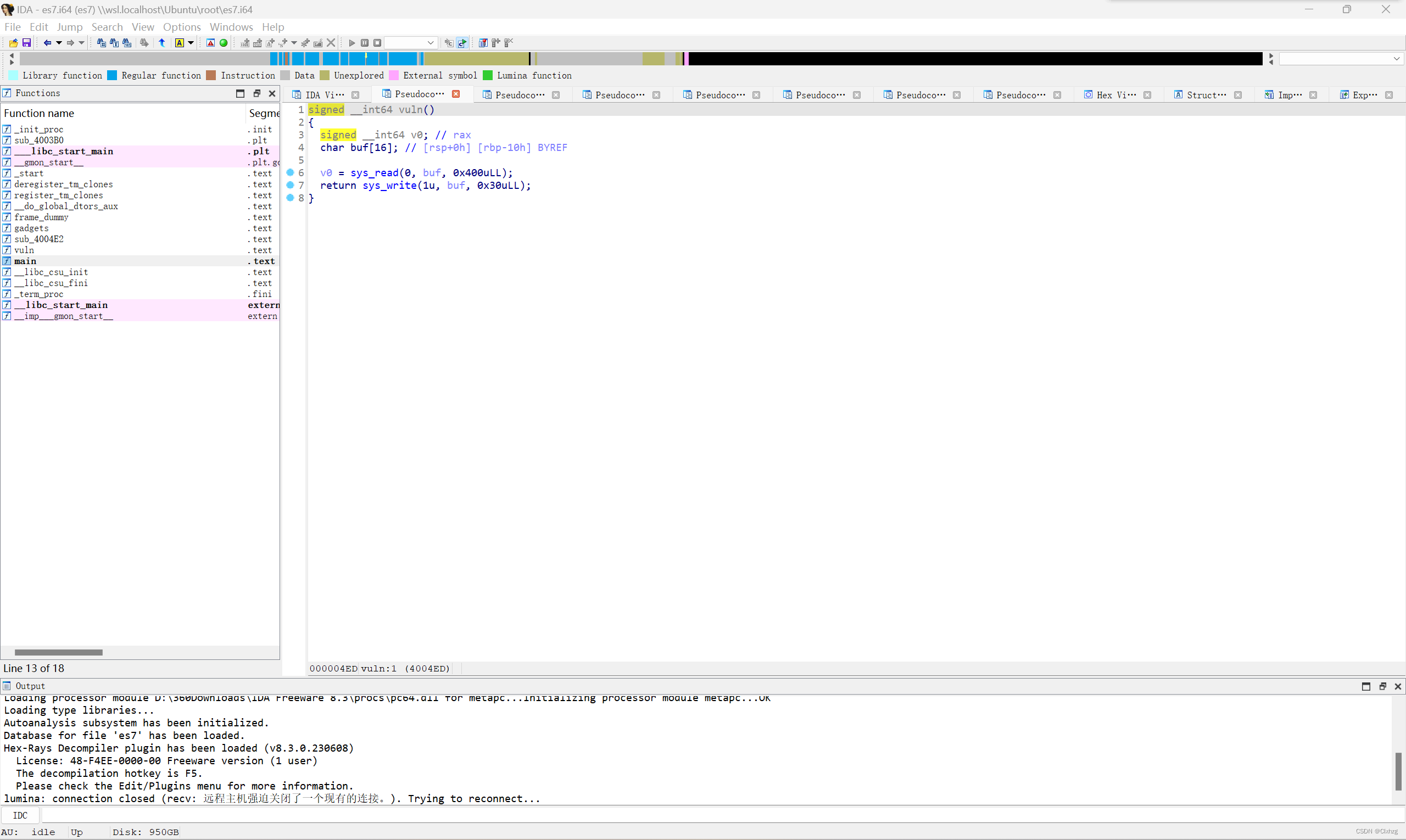The image size is (1406, 840).
Task: Open the Search menu
Action: coord(107,27)
